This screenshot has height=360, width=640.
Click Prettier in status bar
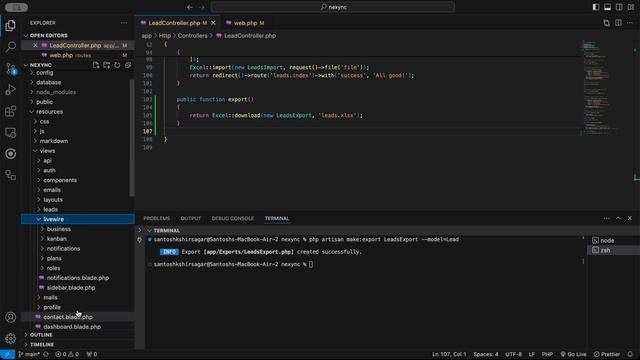tap(607, 354)
